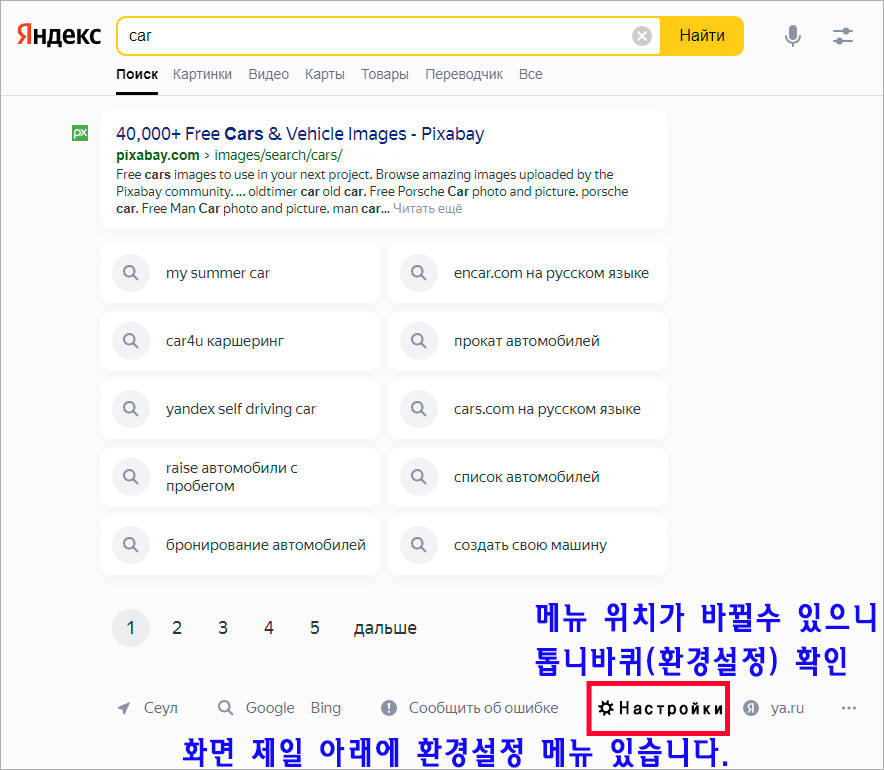Open the Все tab

(x=531, y=74)
